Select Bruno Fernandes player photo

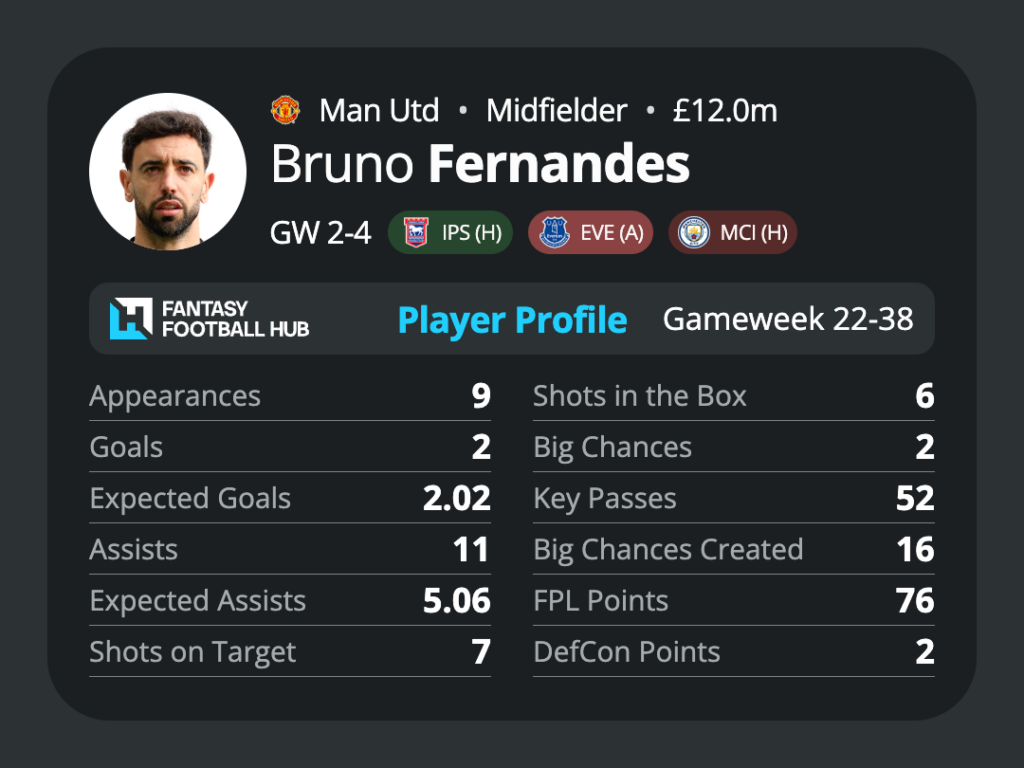[168, 172]
